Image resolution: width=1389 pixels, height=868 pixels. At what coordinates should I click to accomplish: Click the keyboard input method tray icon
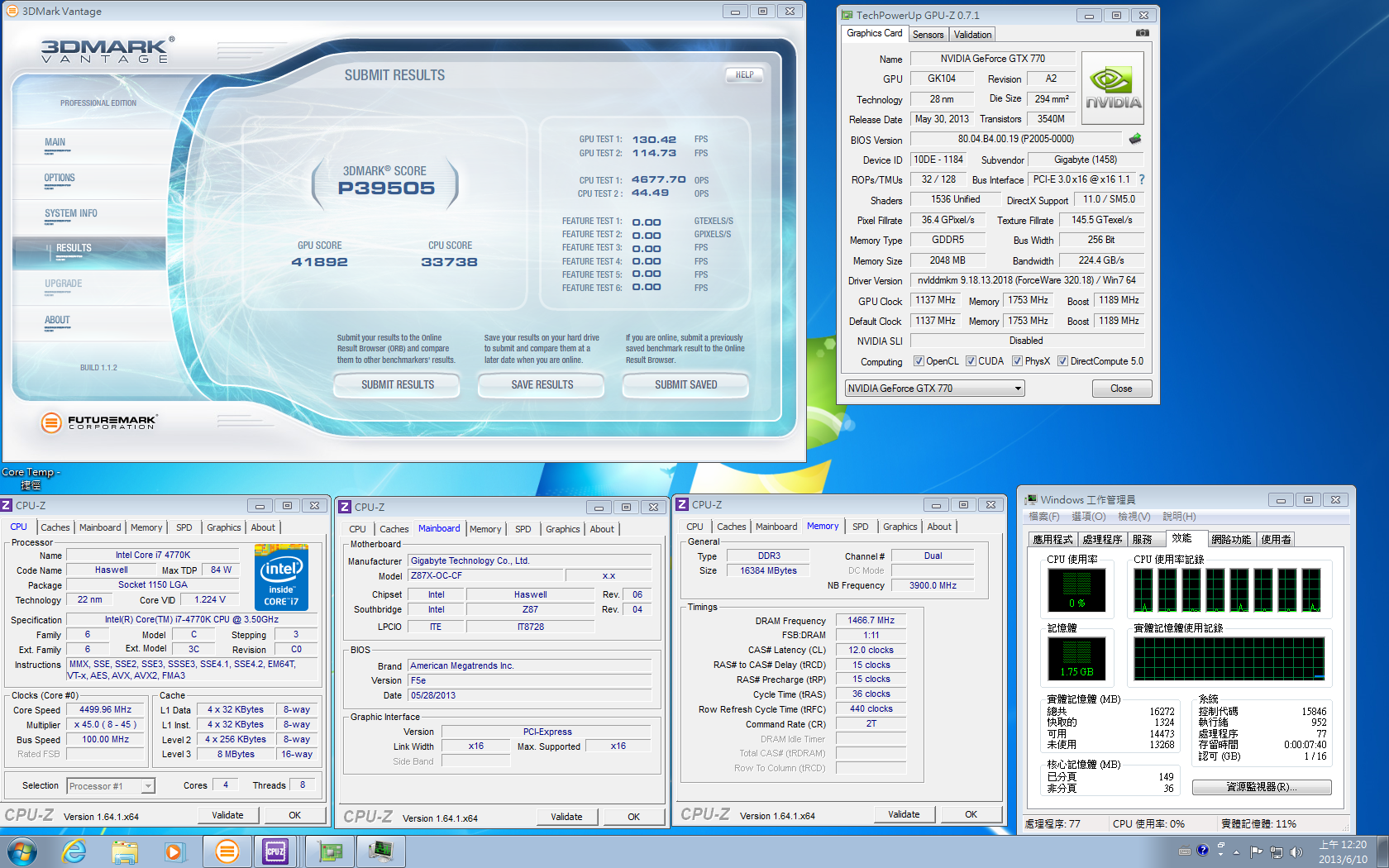(x=1184, y=851)
